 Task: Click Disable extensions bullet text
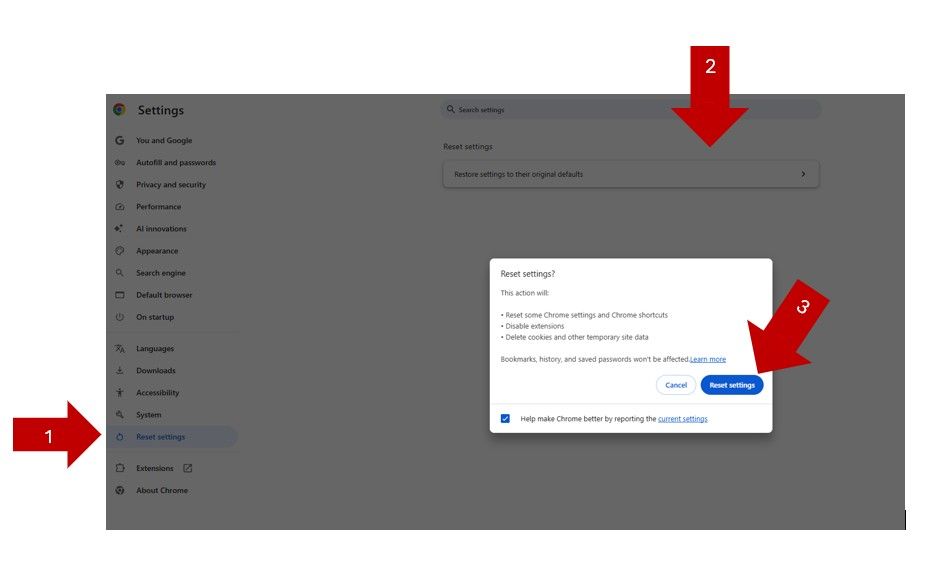[x=535, y=326]
